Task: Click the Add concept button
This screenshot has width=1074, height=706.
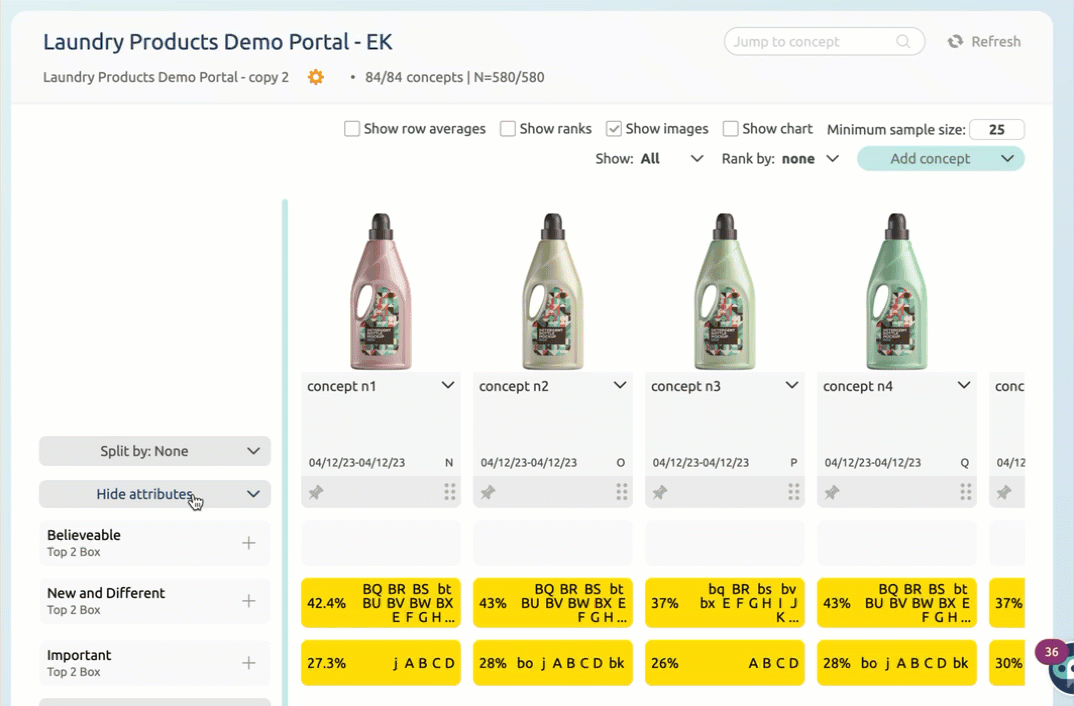Action: click(x=929, y=159)
